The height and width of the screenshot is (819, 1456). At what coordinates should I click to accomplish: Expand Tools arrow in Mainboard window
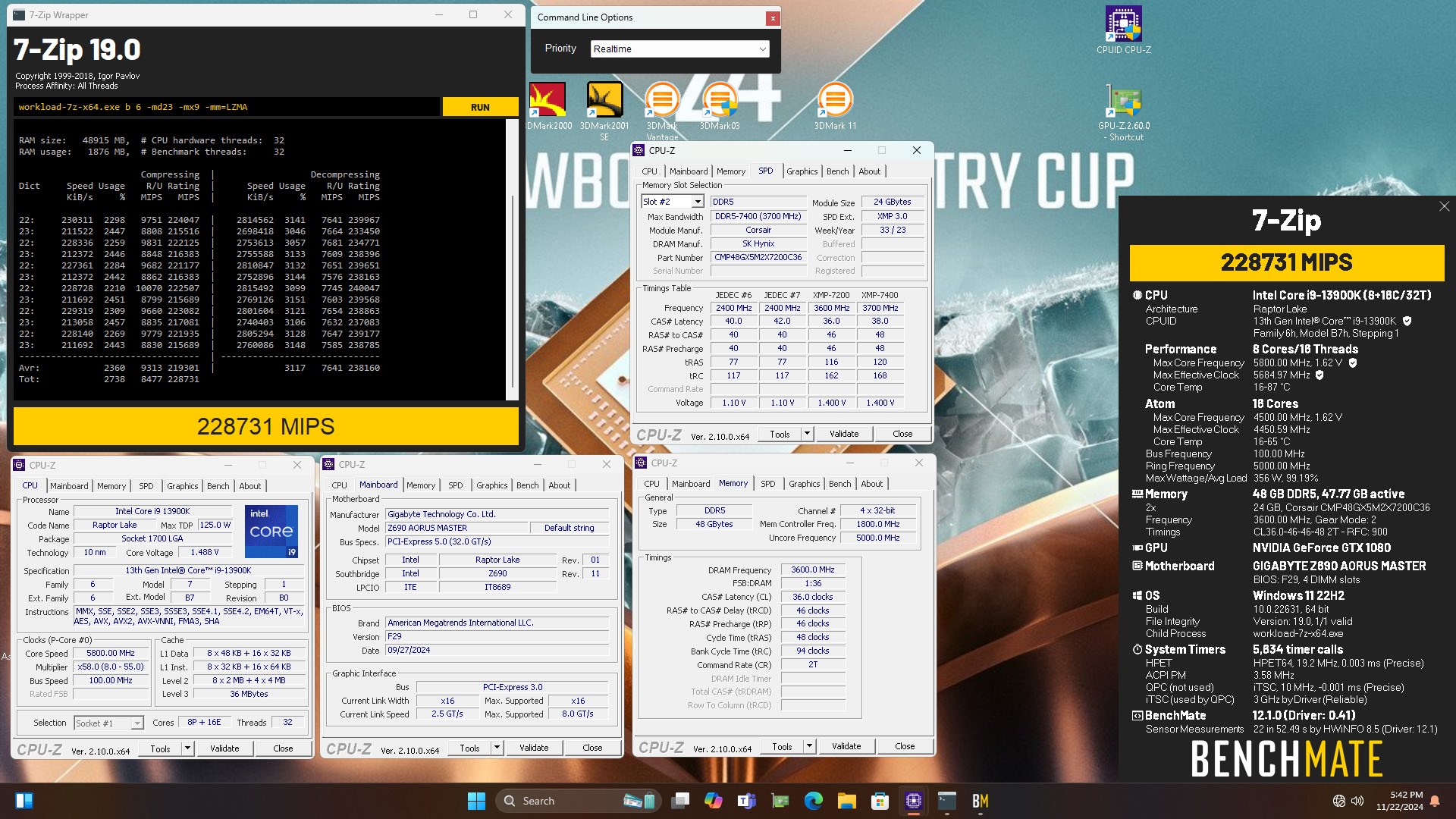(497, 748)
